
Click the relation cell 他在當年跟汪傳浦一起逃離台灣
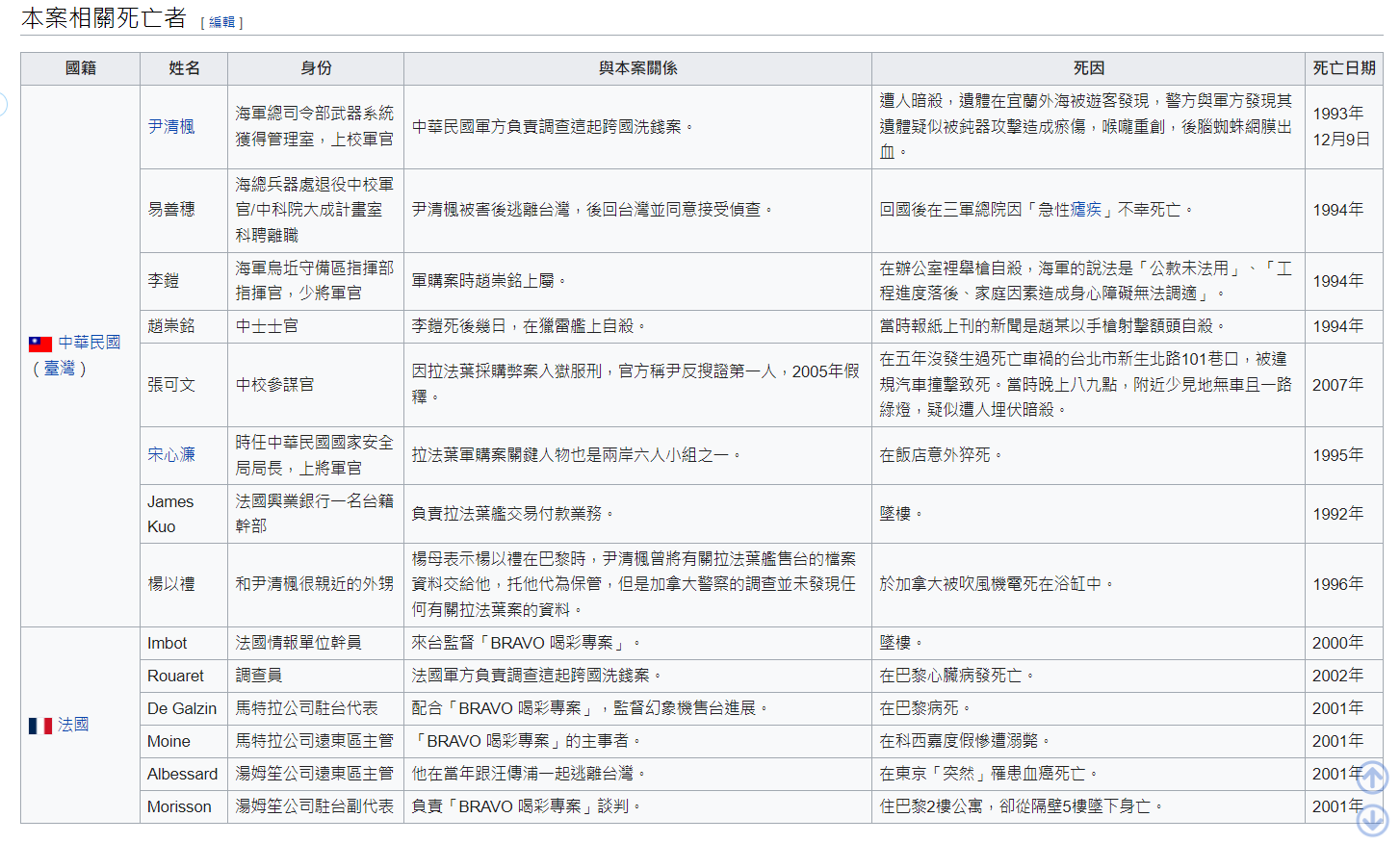tap(637, 774)
